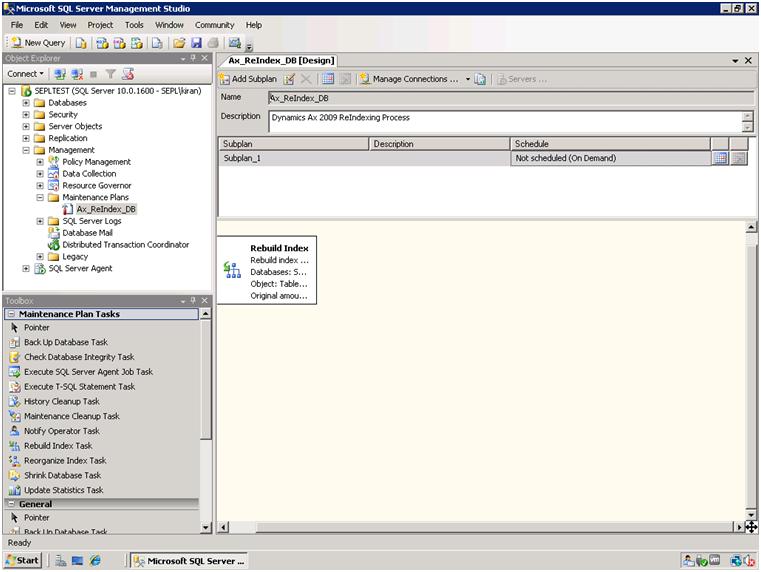Click the Add Subplan button

coord(248,79)
